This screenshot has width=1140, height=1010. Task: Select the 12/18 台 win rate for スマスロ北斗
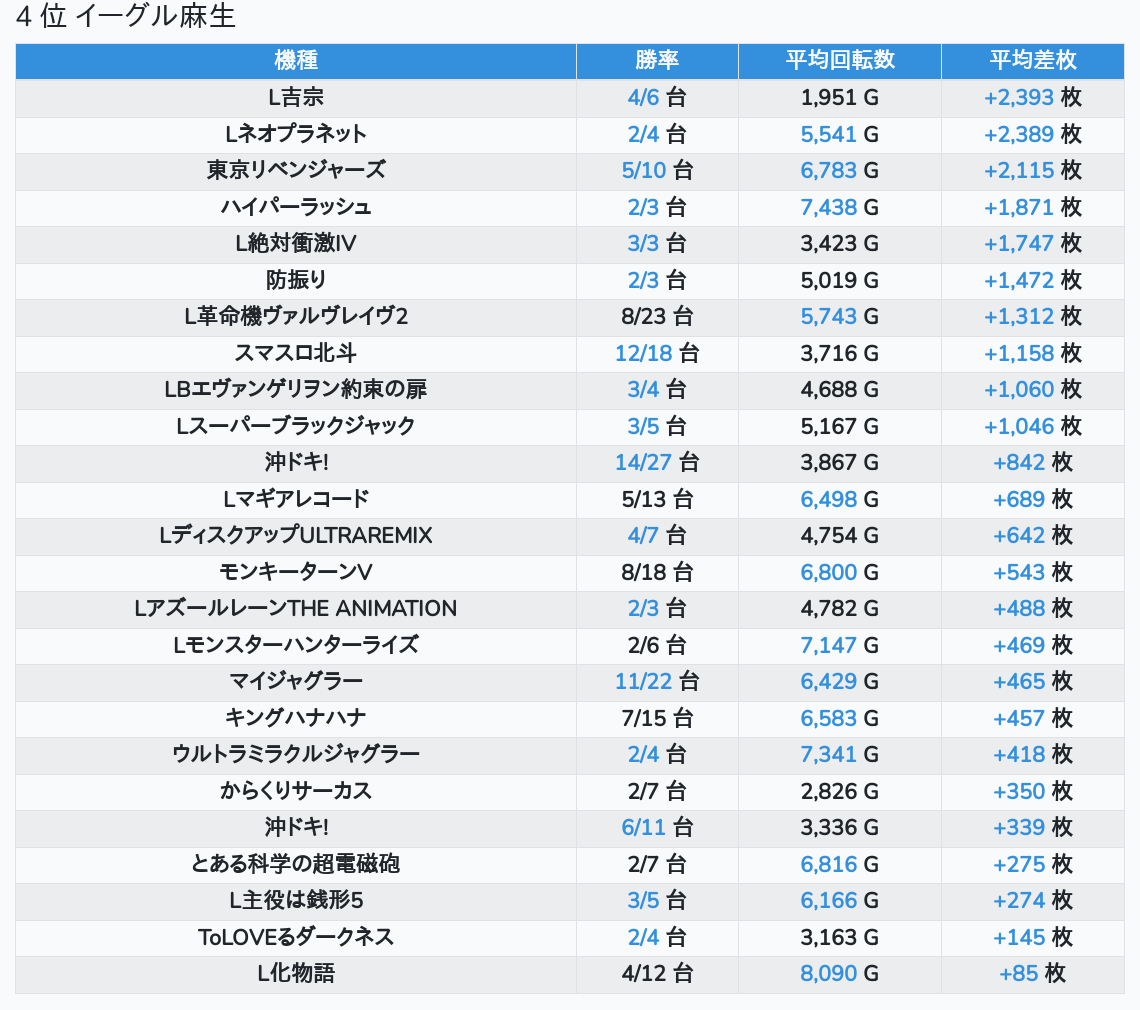(x=657, y=353)
